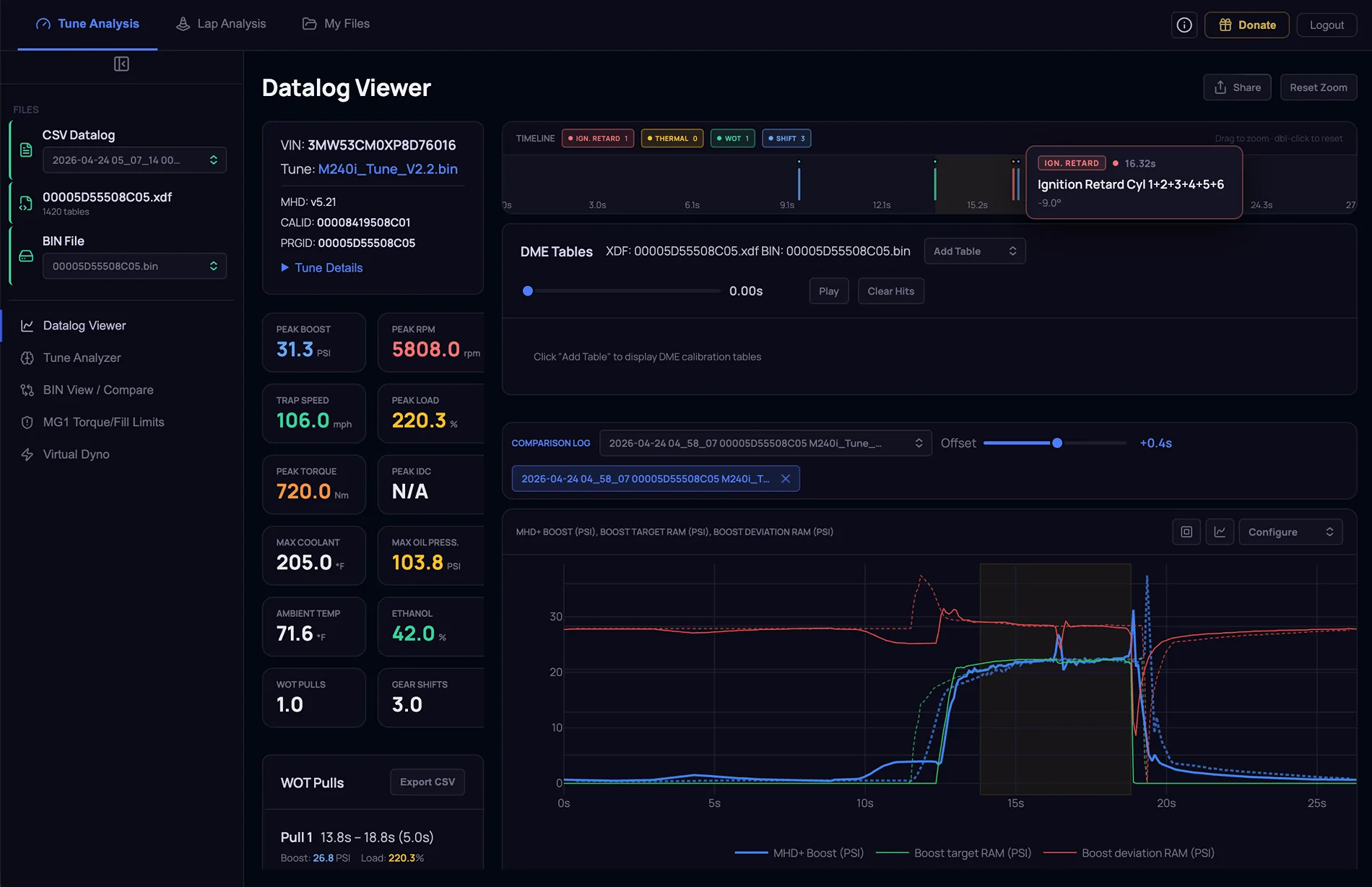1372x887 pixels.
Task: Toggle the THERMAL timeline filter
Action: click(672, 138)
